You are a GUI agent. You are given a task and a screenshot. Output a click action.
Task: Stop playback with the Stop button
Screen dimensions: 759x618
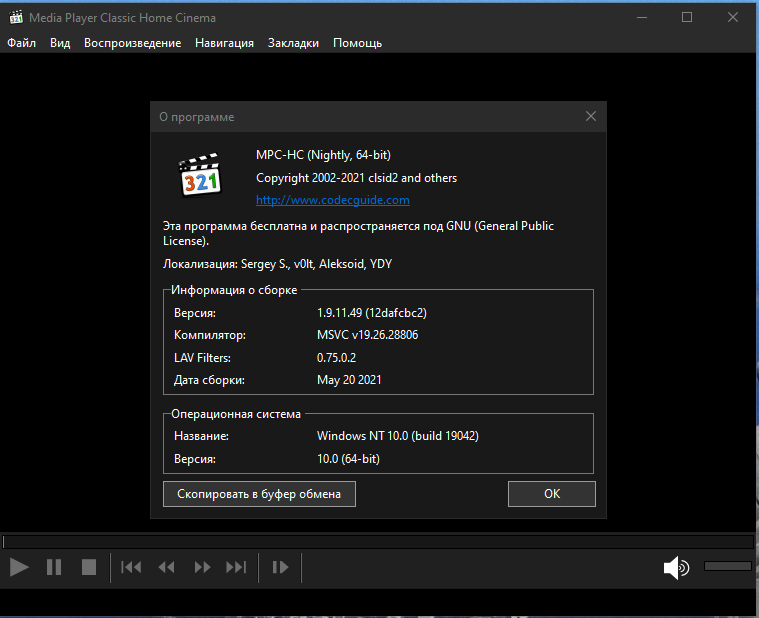pos(89,567)
